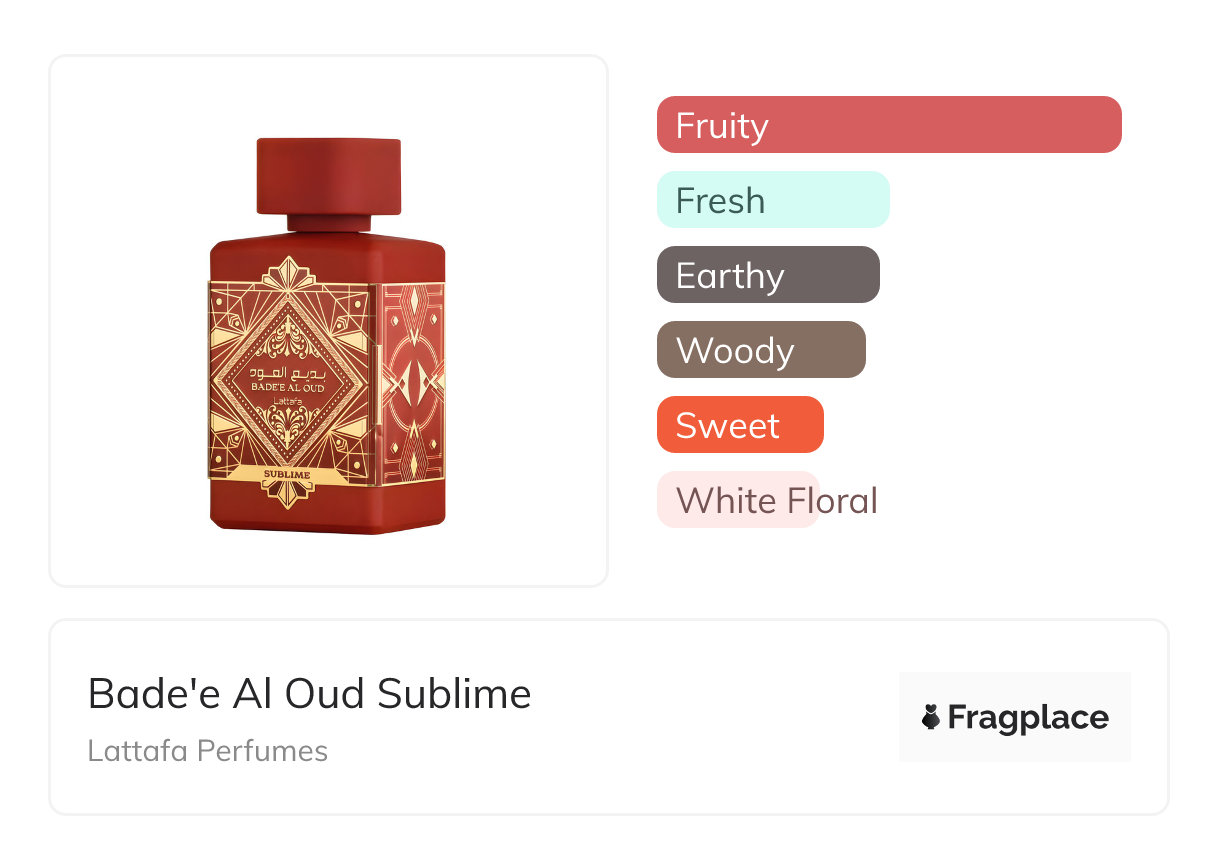
Task: Click the Fragplace perfume bottle logo icon
Action: point(931,717)
